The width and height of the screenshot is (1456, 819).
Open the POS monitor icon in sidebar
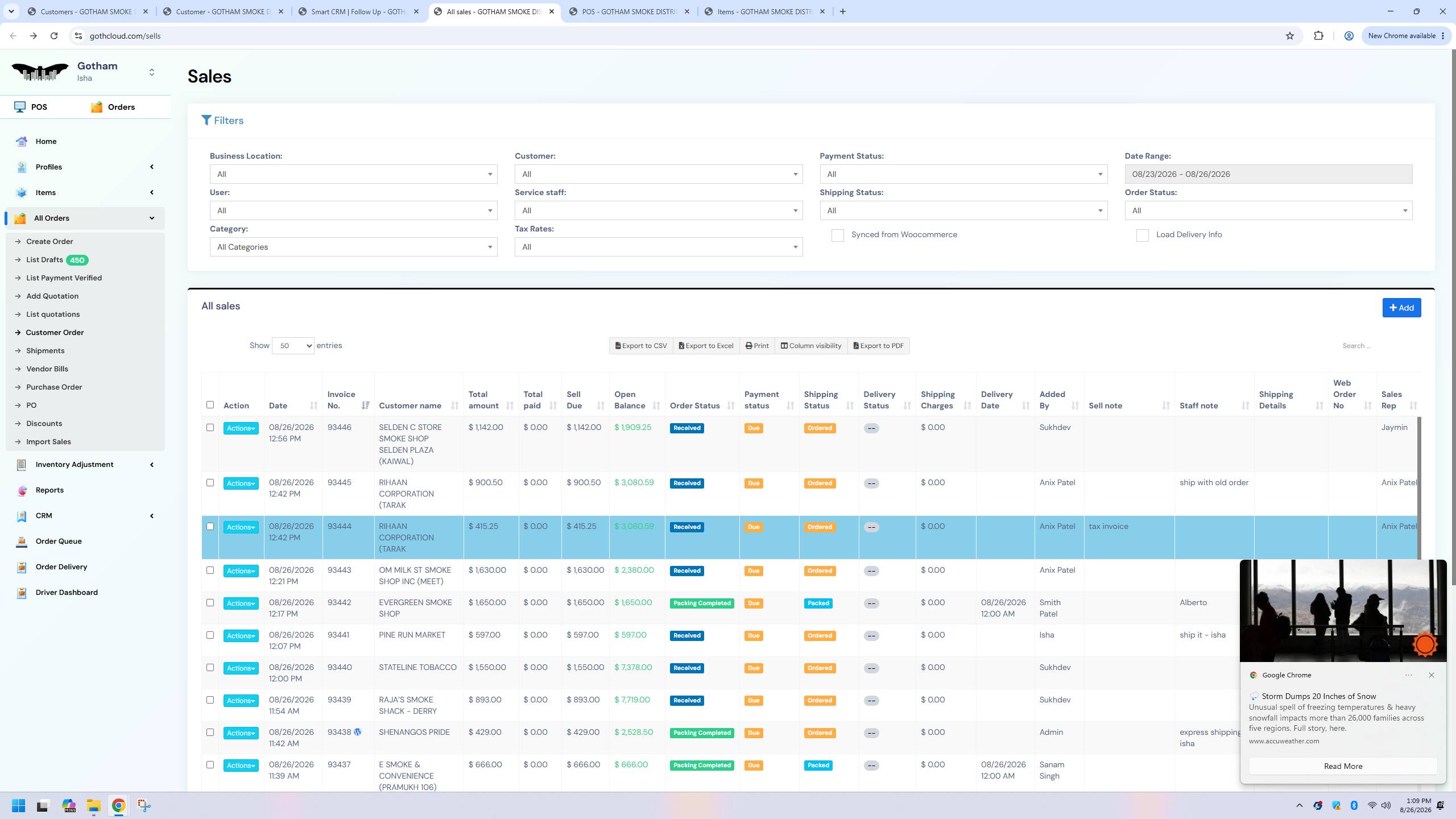tap(20, 107)
